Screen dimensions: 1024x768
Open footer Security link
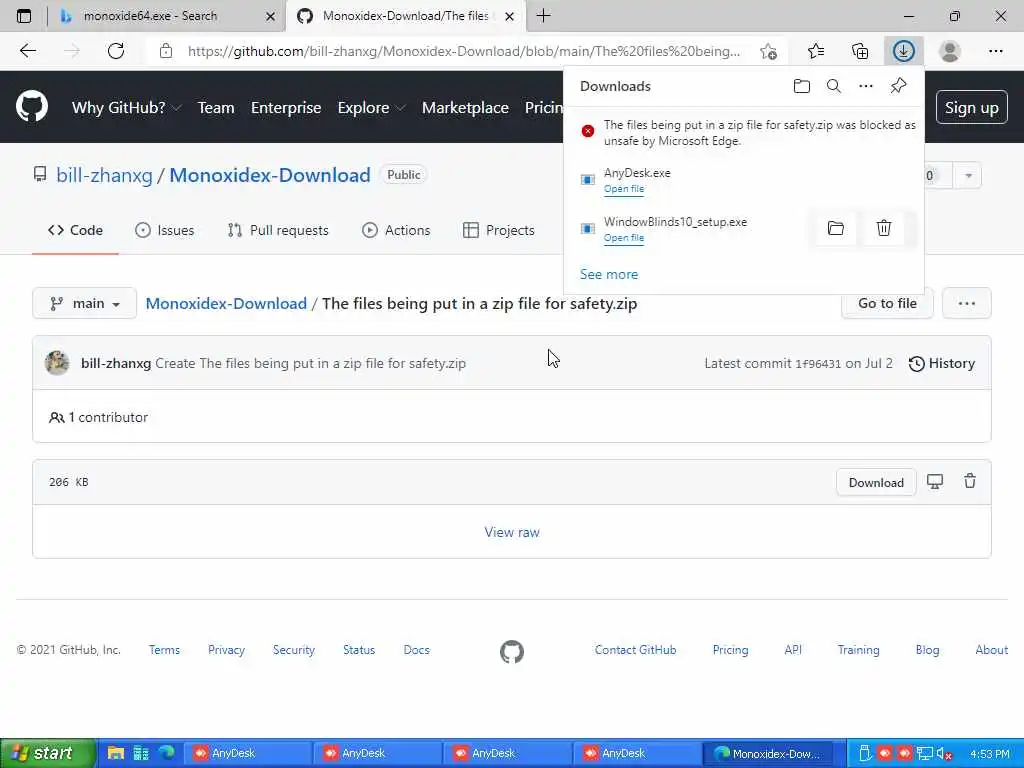pyautogui.click(x=293, y=650)
